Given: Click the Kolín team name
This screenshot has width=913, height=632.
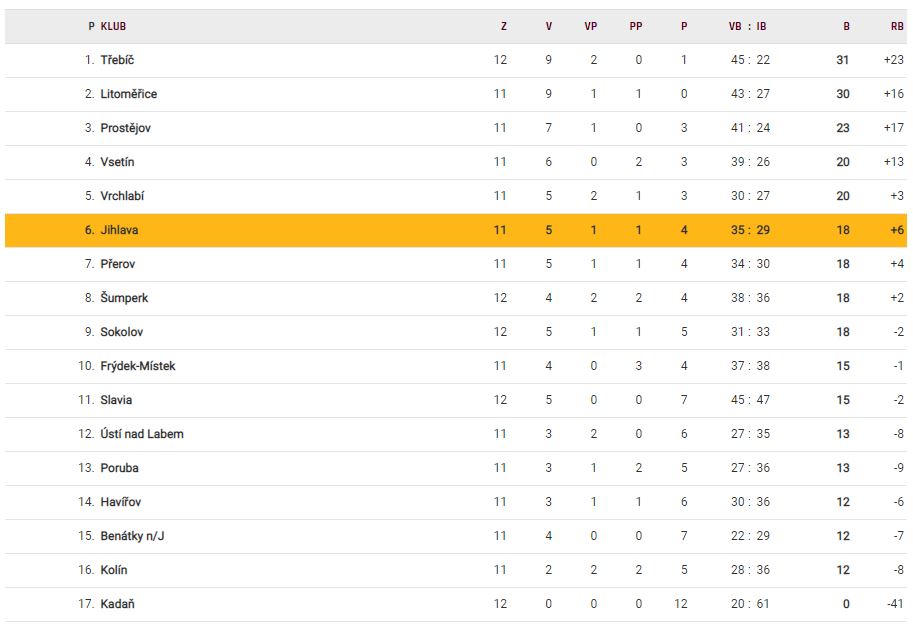Looking at the screenshot, I should (x=114, y=570).
